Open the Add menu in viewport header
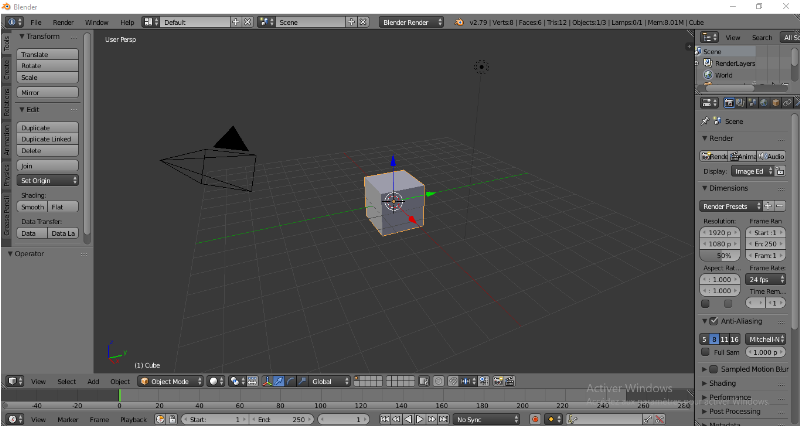 coord(93,381)
